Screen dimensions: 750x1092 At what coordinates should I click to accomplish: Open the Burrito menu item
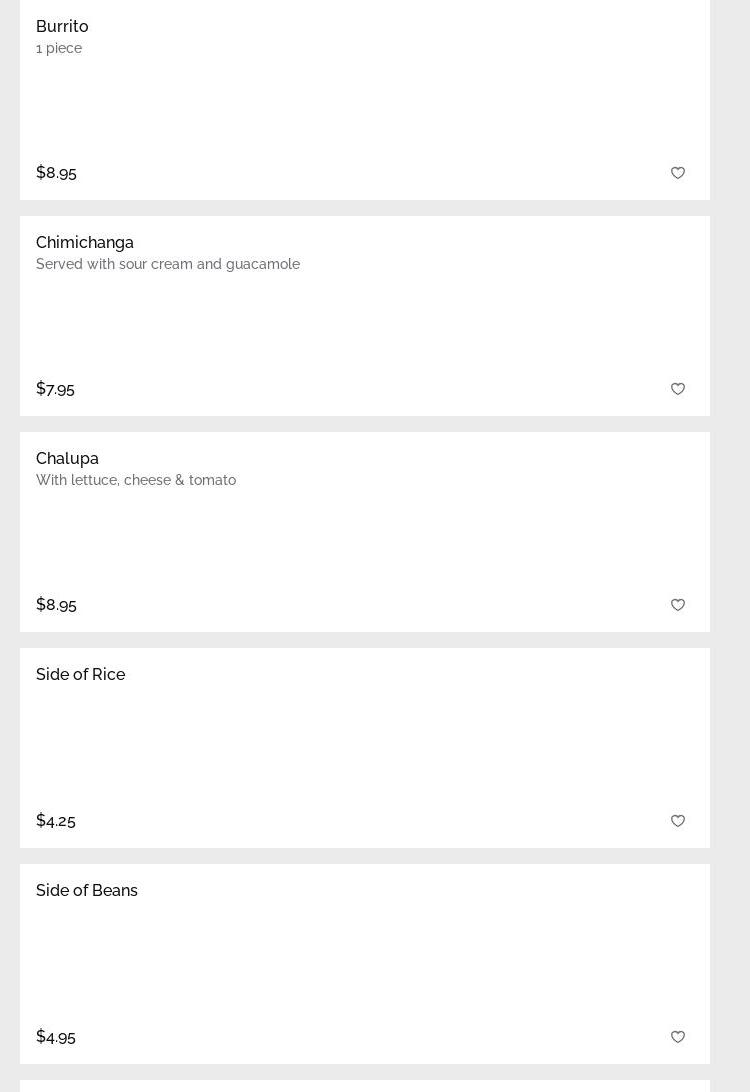coord(62,26)
